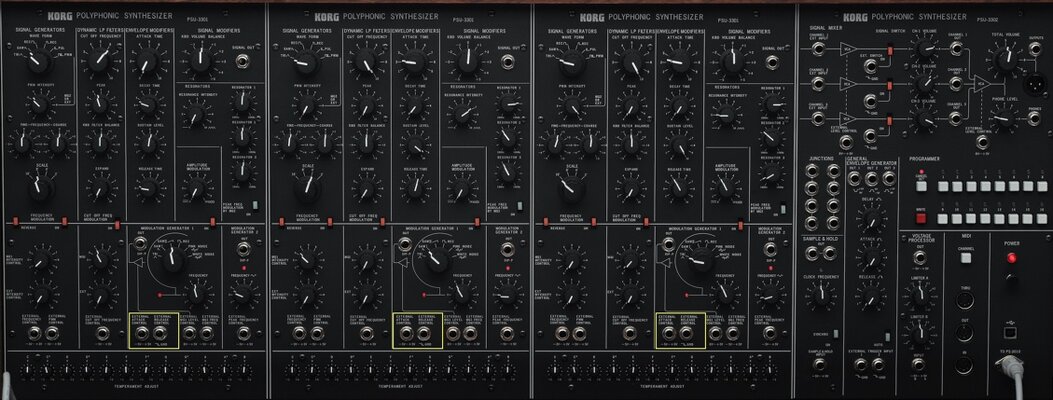Viewport: 1053px width, 400px height.
Task: Click the Ext Switch jack for channel 1
Action: pos(871,66)
